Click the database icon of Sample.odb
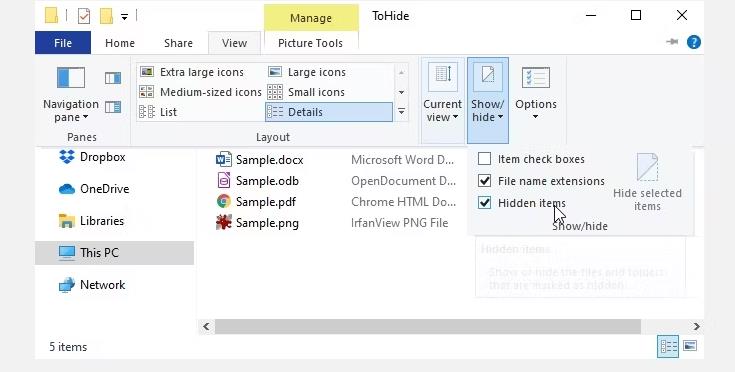The width and height of the screenshot is (735, 372). coord(224,180)
